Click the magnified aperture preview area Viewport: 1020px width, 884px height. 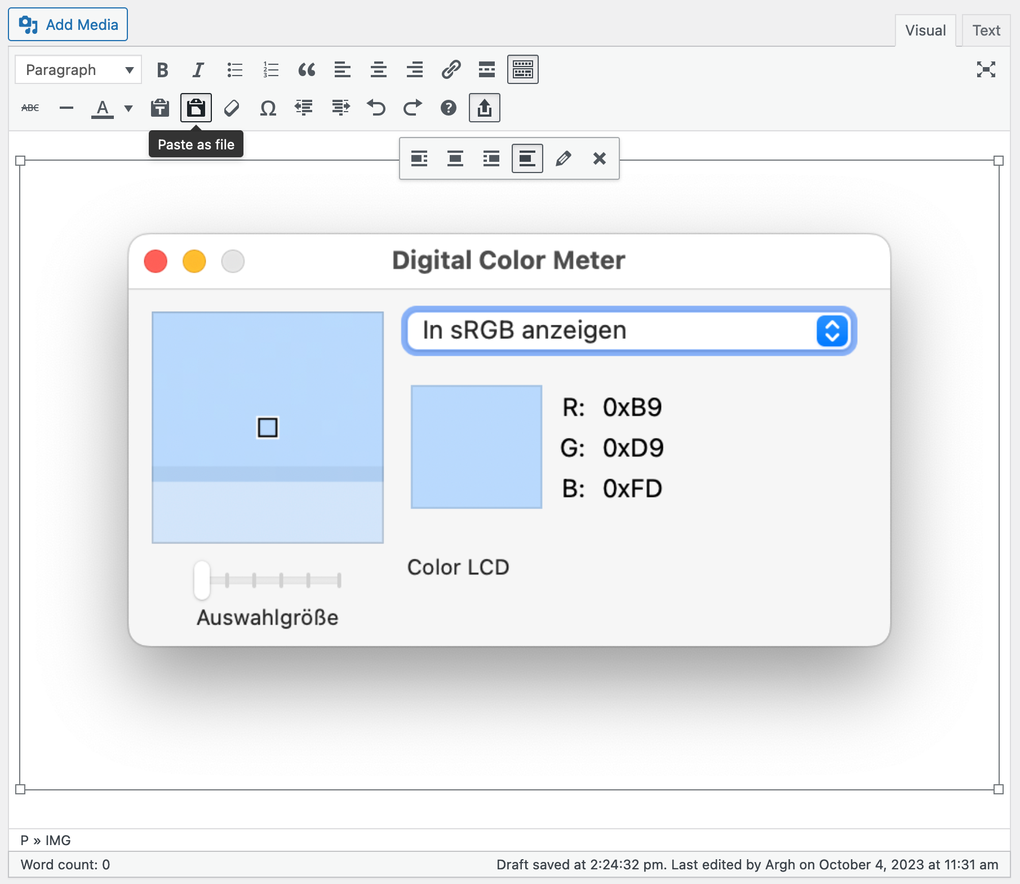click(x=267, y=427)
